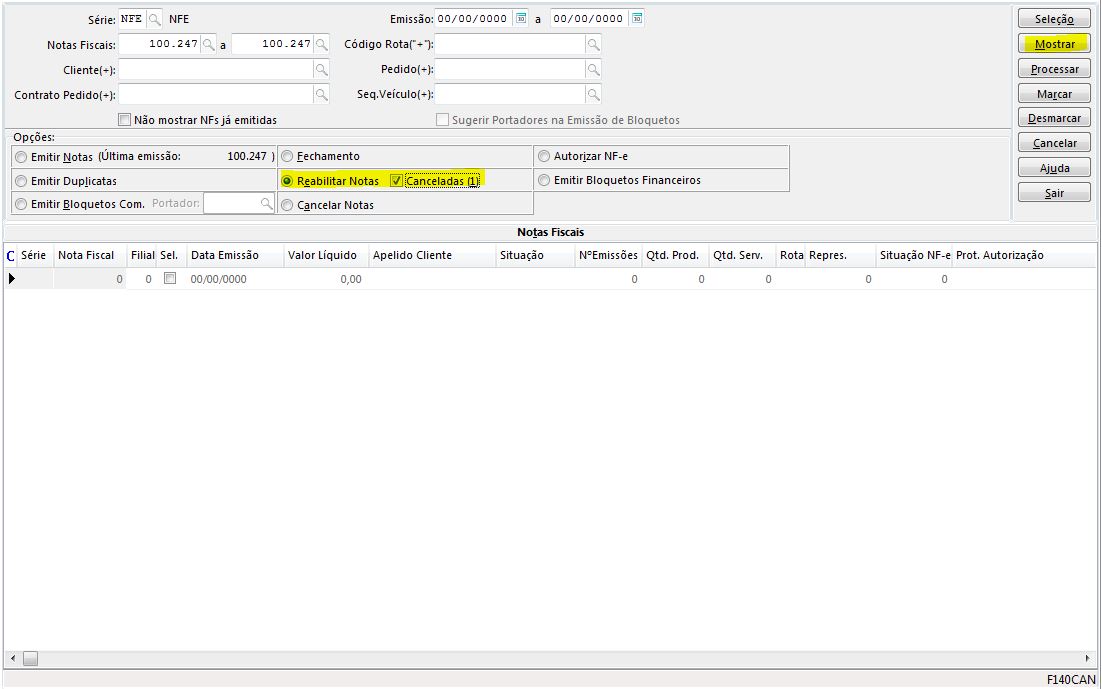The height and width of the screenshot is (689, 1102).
Task: Click the Sair button
Action: [x=1054, y=193]
